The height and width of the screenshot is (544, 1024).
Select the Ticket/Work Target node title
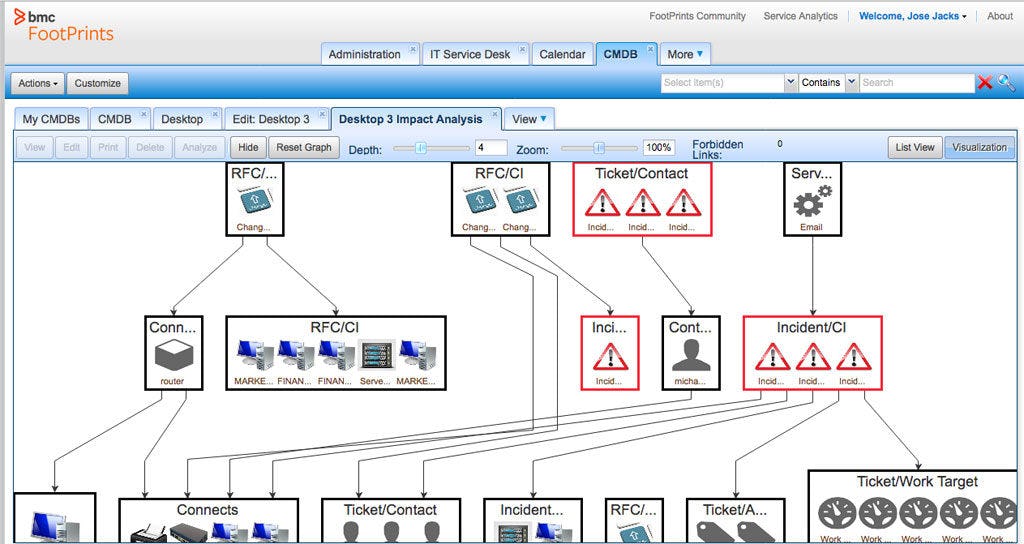[x=917, y=481]
